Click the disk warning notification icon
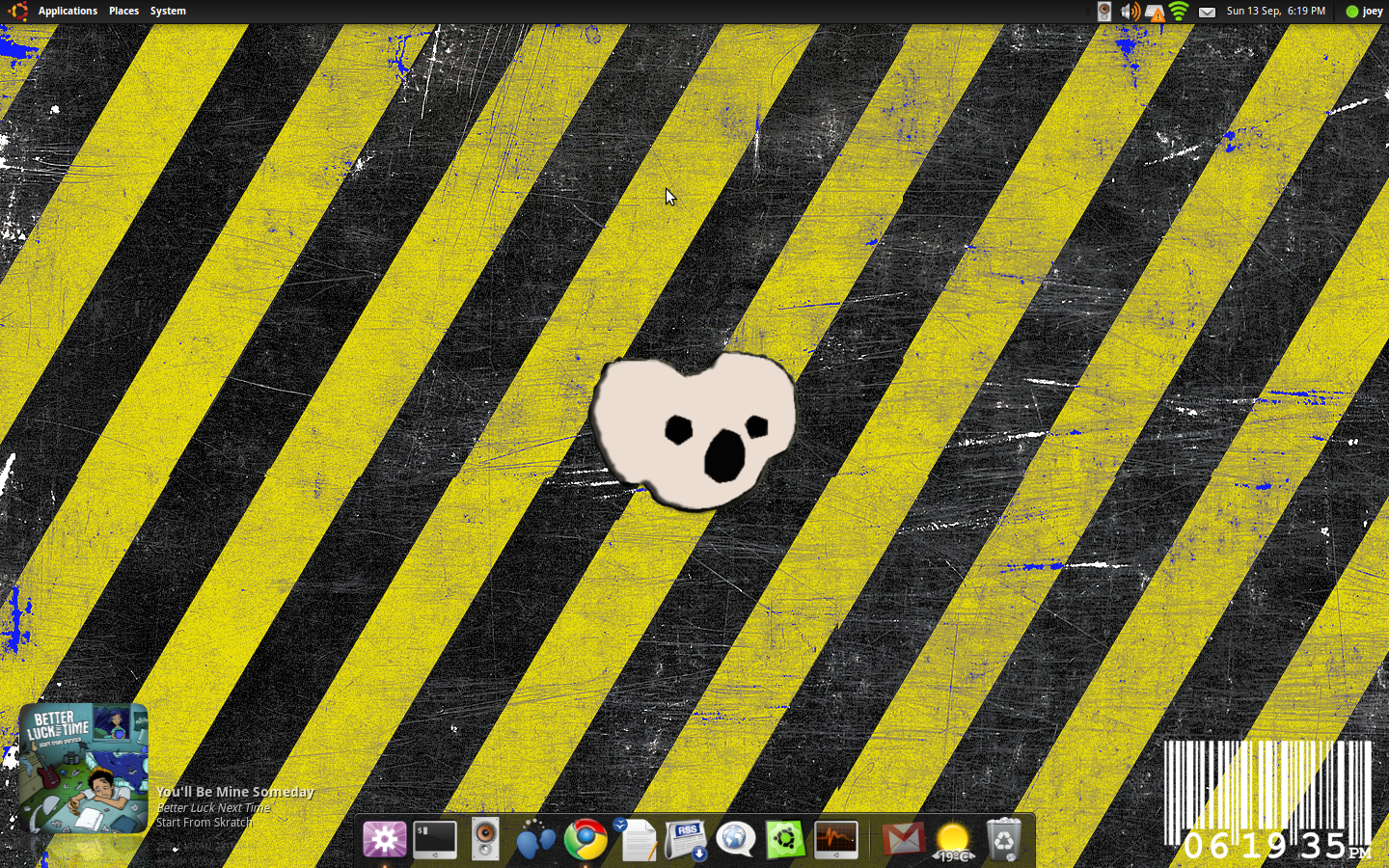Screen dimensions: 1389x868 click(1155, 13)
